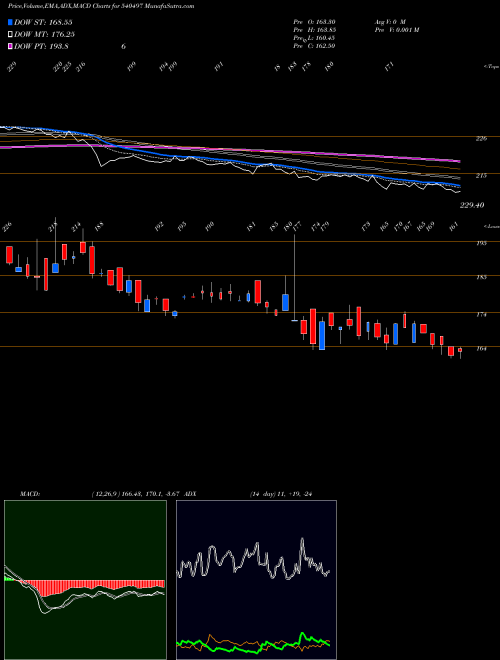This screenshot has height=660, width=500.
Task: Click the 183 candlestick axis label
Action: (x=481, y=277)
